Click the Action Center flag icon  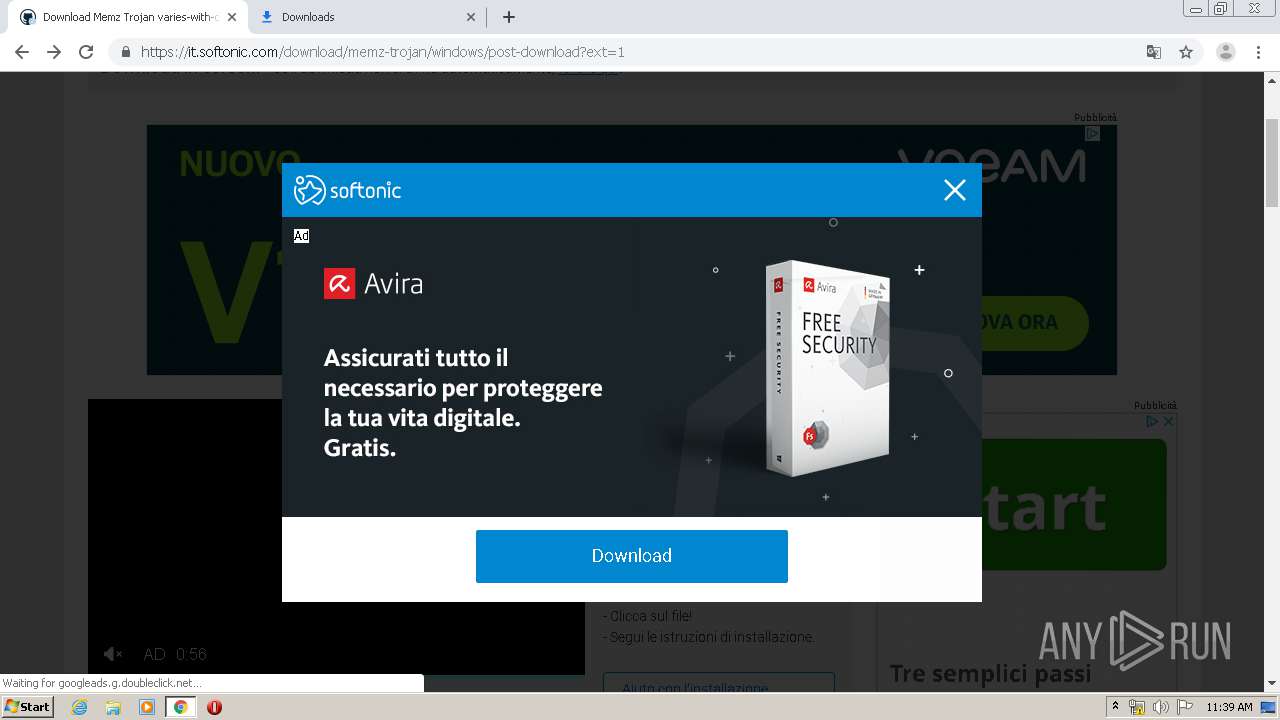(1184, 707)
